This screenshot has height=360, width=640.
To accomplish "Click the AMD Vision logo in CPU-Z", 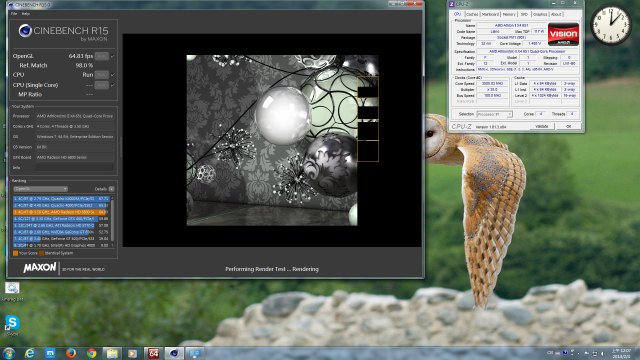I will [x=563, y=34].
